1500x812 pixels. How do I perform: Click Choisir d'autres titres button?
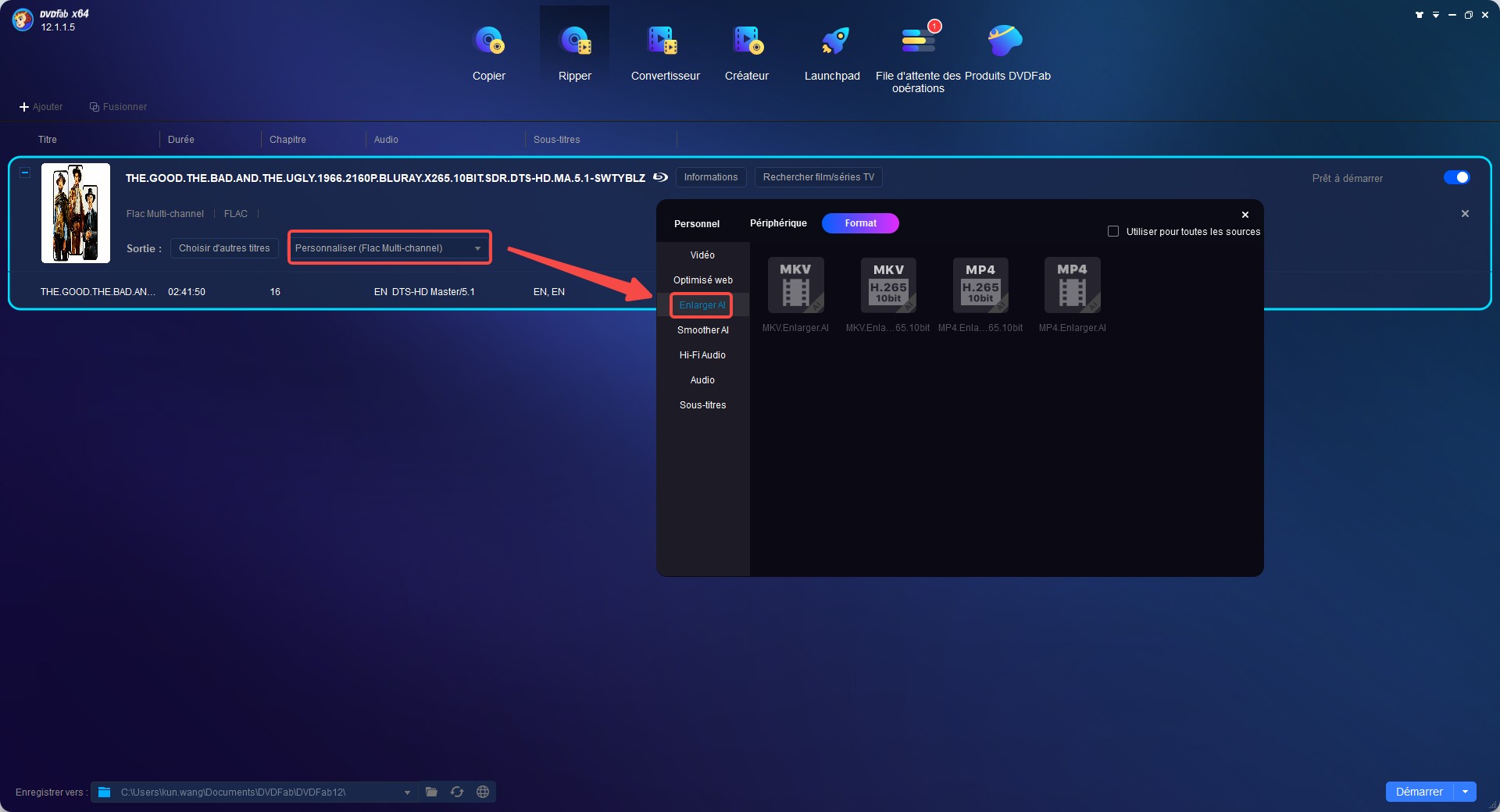224,248
